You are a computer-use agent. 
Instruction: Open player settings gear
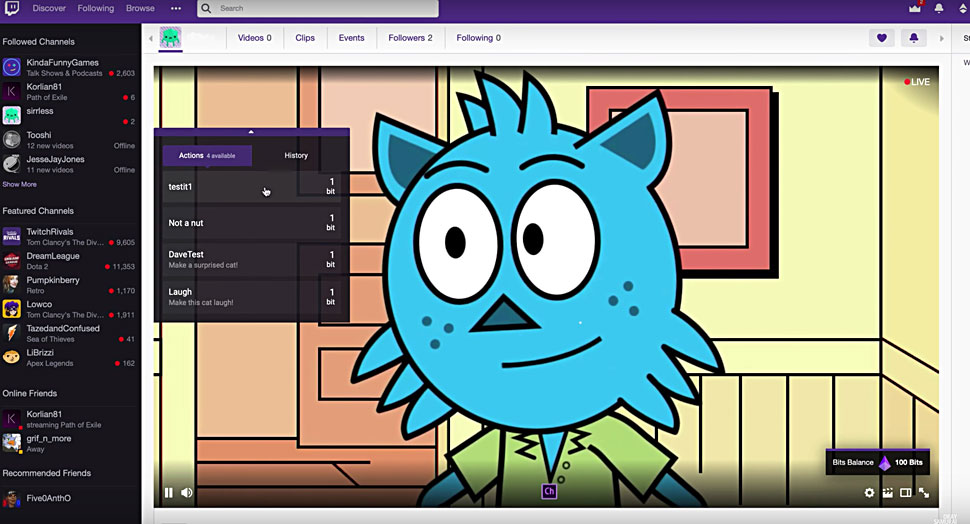[x=869, y=492]
